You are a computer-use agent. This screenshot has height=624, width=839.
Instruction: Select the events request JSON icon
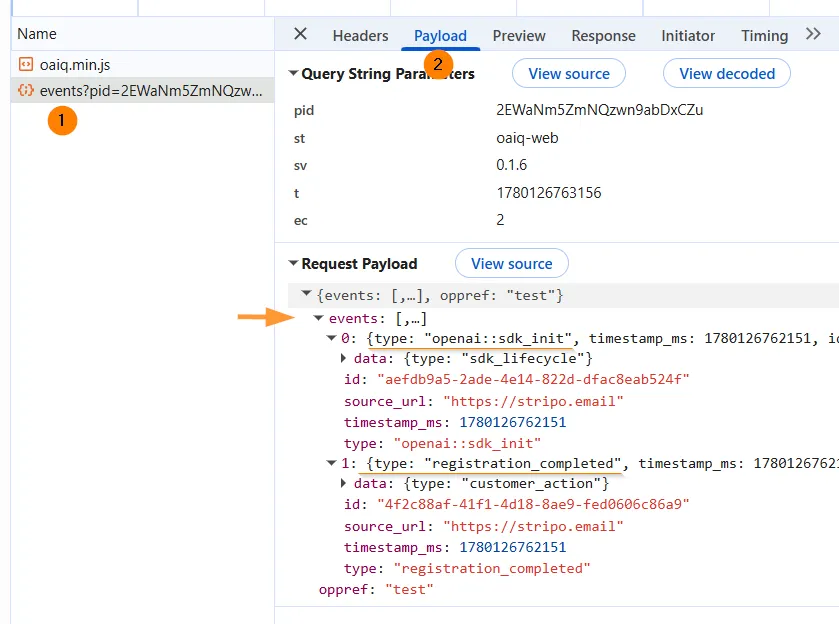point(26,90)
